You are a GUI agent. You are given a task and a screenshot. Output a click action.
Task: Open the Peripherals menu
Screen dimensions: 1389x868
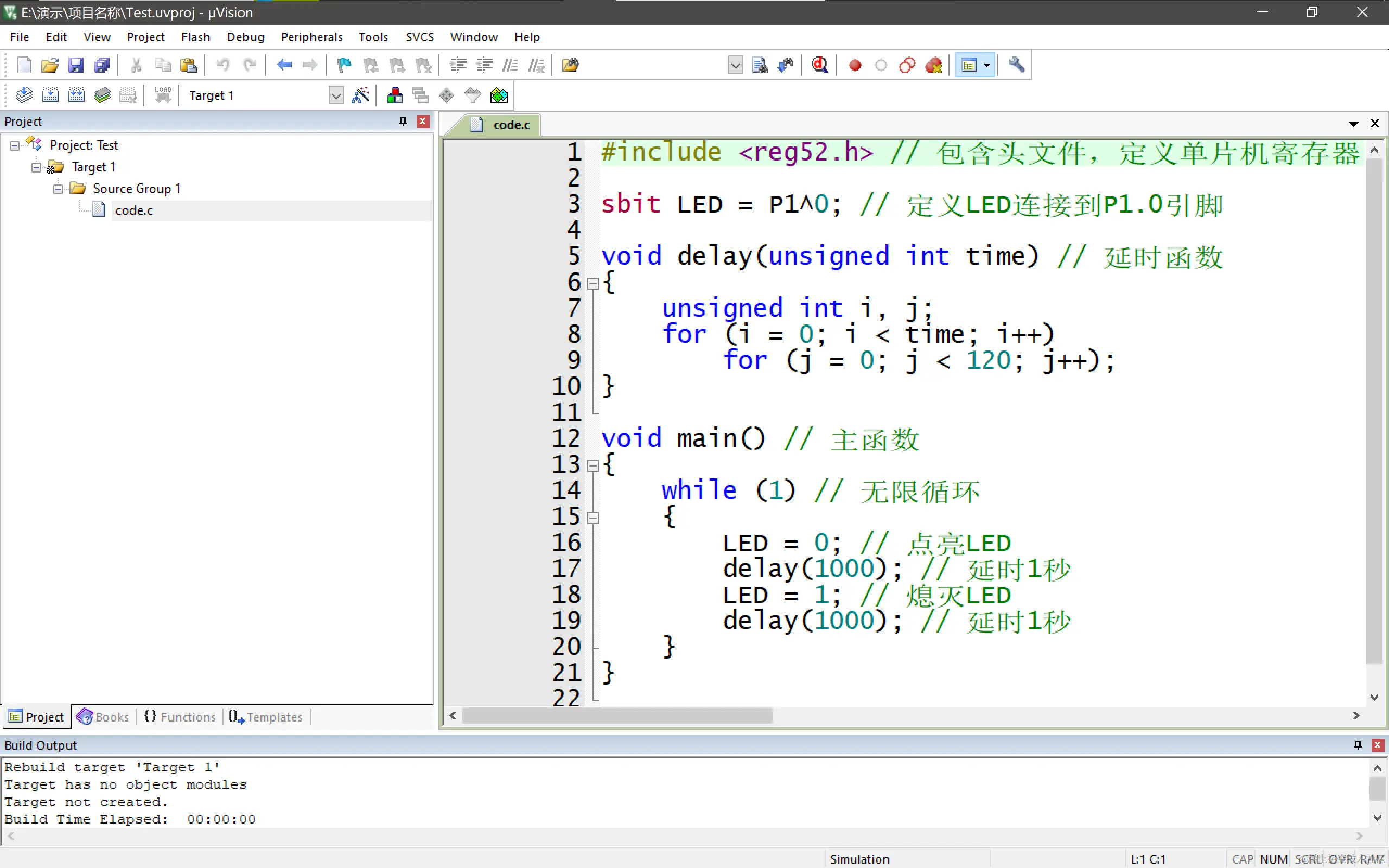(311, 37)
